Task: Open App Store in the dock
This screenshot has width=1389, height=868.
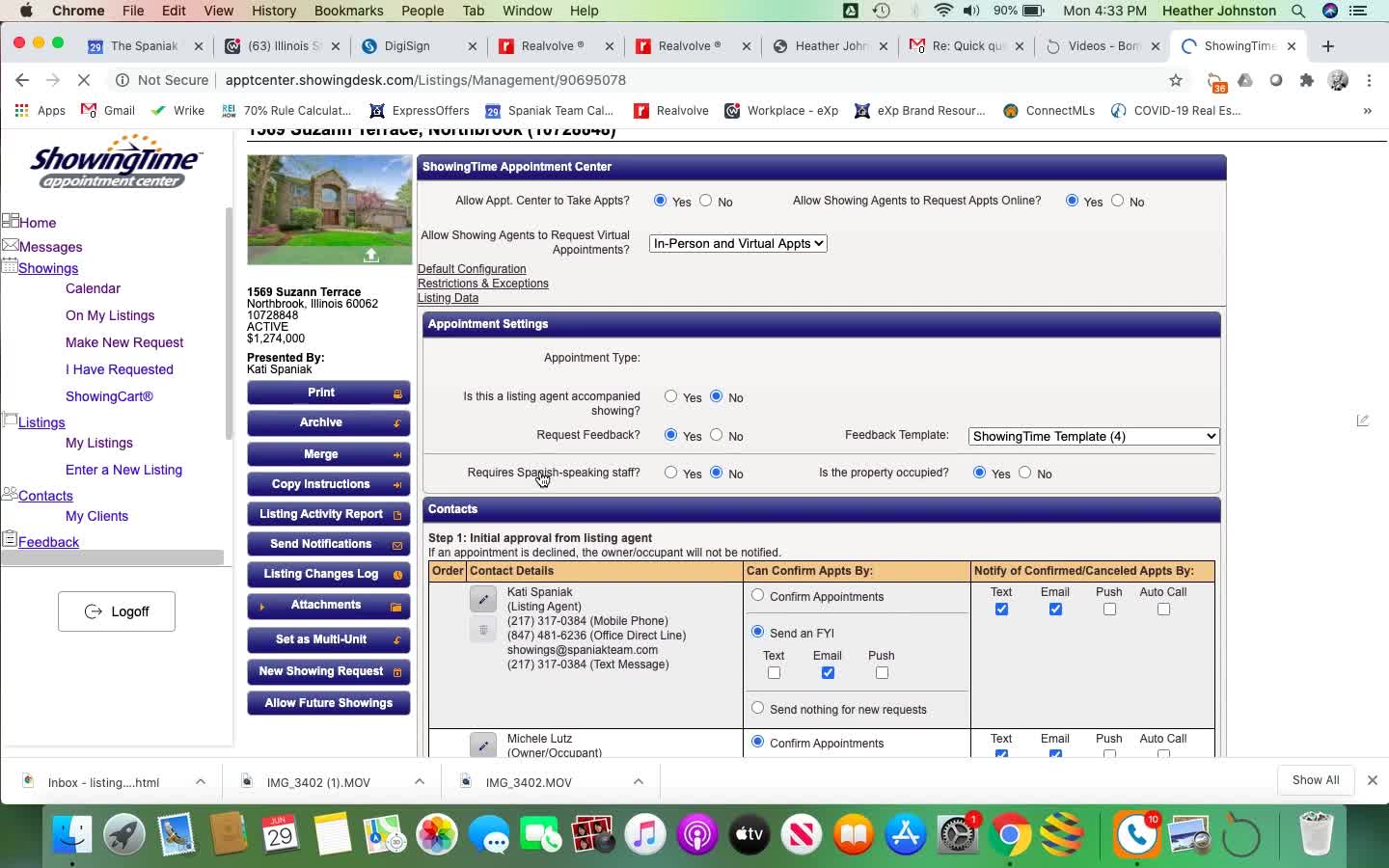Action: (x=906, y=834)
